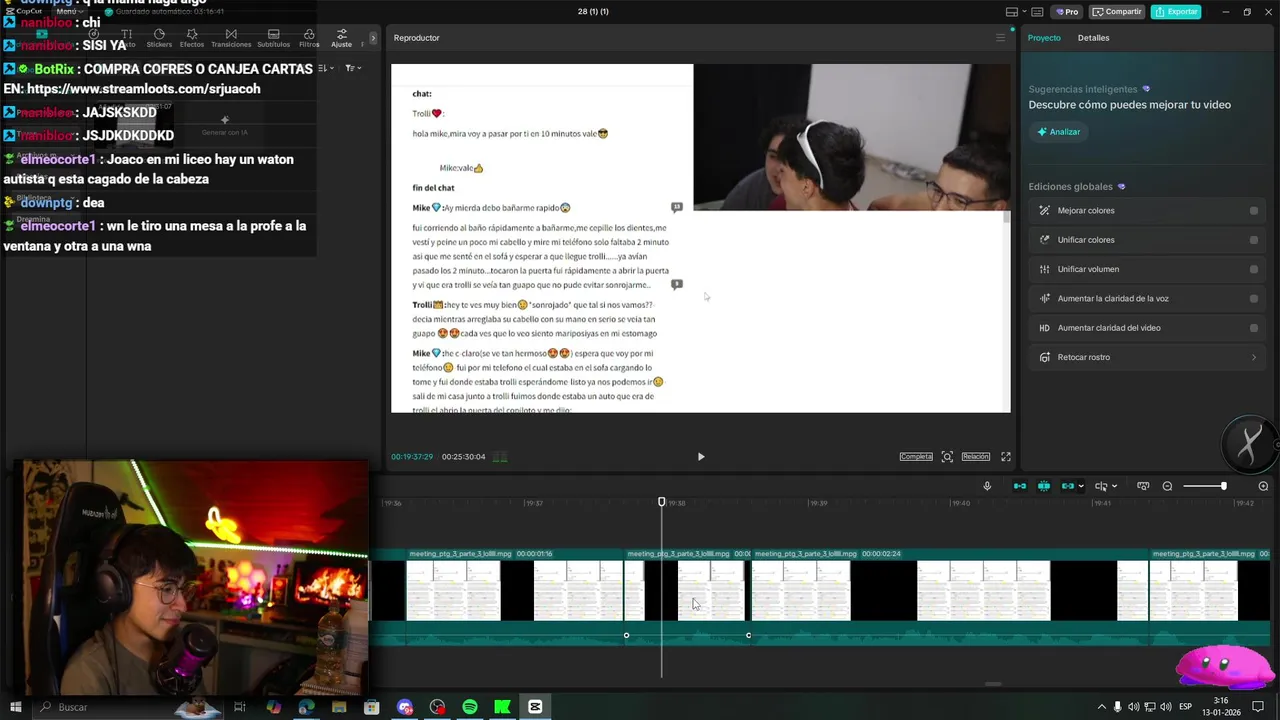Image resolution: width=1280 pixels, height=720 pixels.
Task: Toggle main track magnet
Action: (x=1020, y=486)
